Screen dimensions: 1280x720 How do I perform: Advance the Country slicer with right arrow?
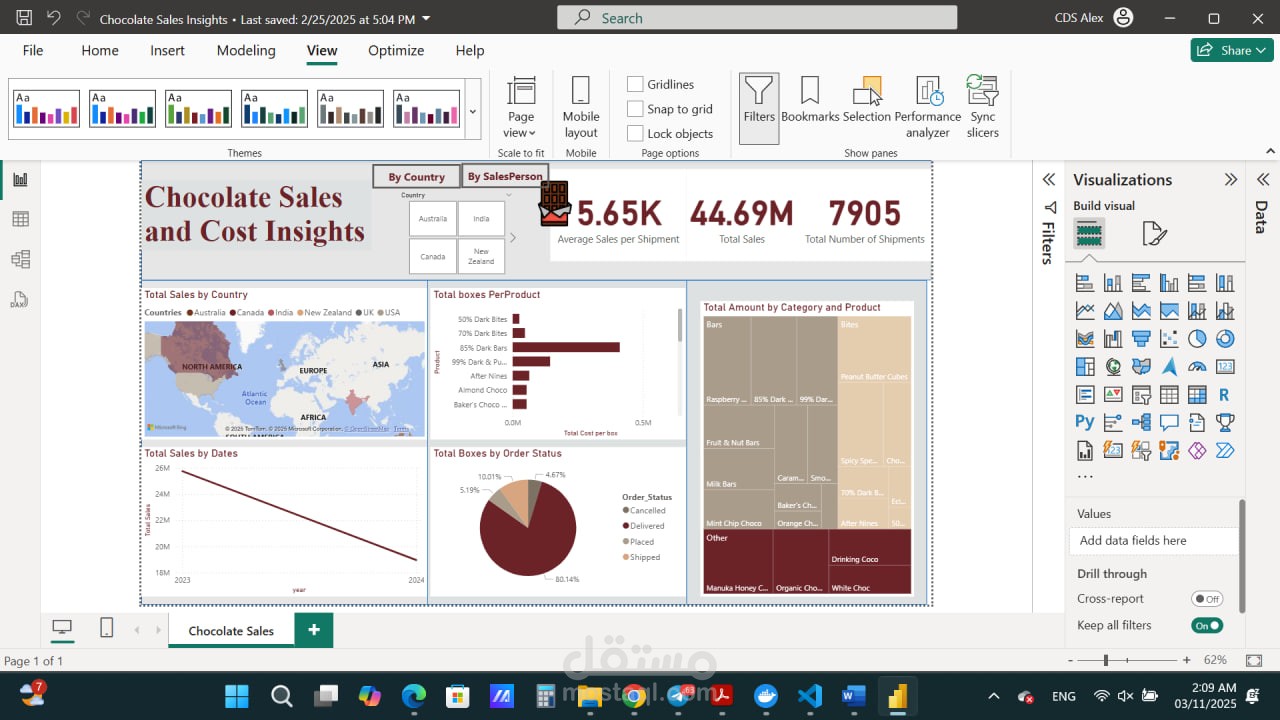tap(513, 238)
